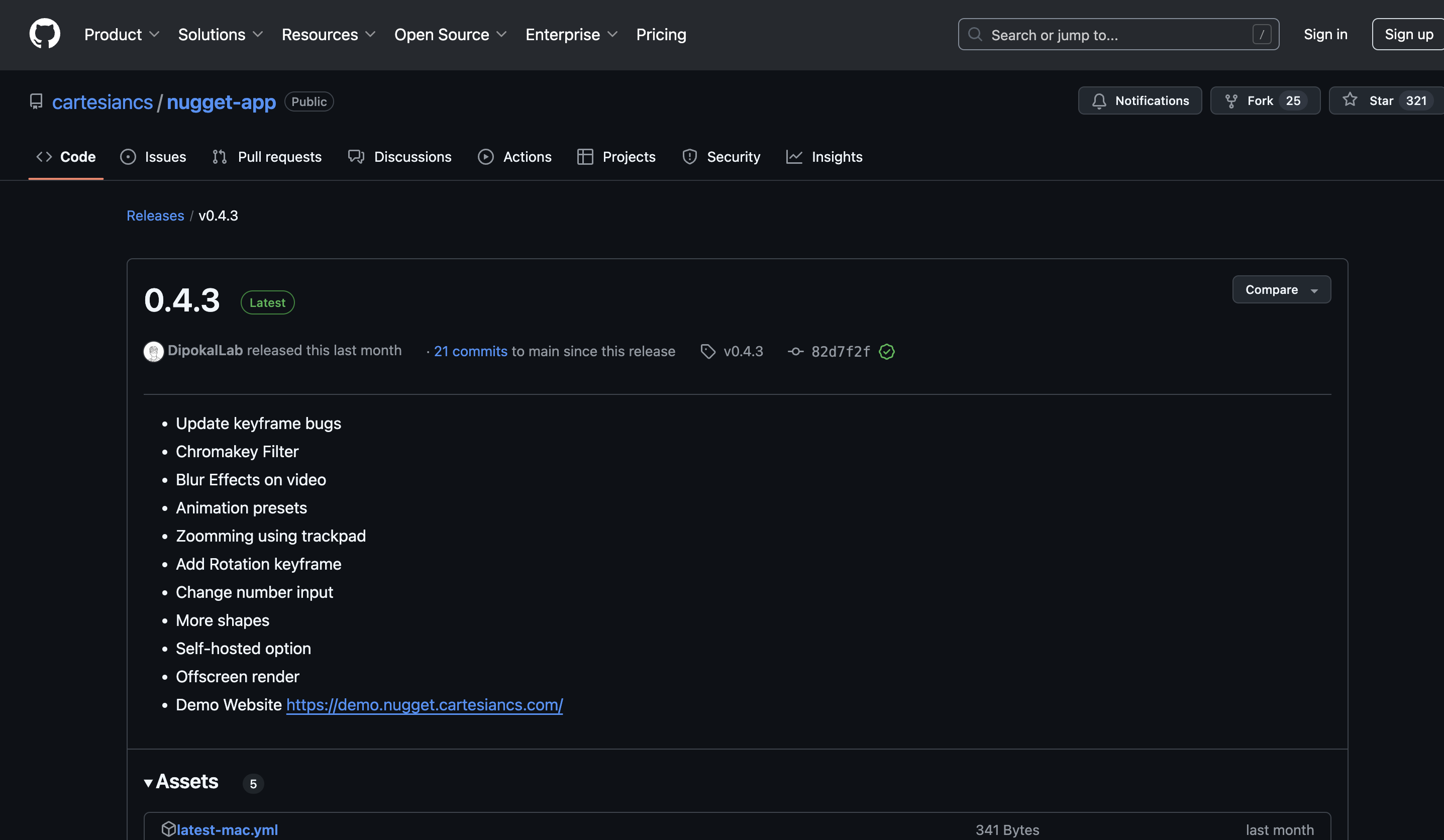1444x840 pixels.
Task: View the 25 forks count
Action: (x=1293, y=101)
